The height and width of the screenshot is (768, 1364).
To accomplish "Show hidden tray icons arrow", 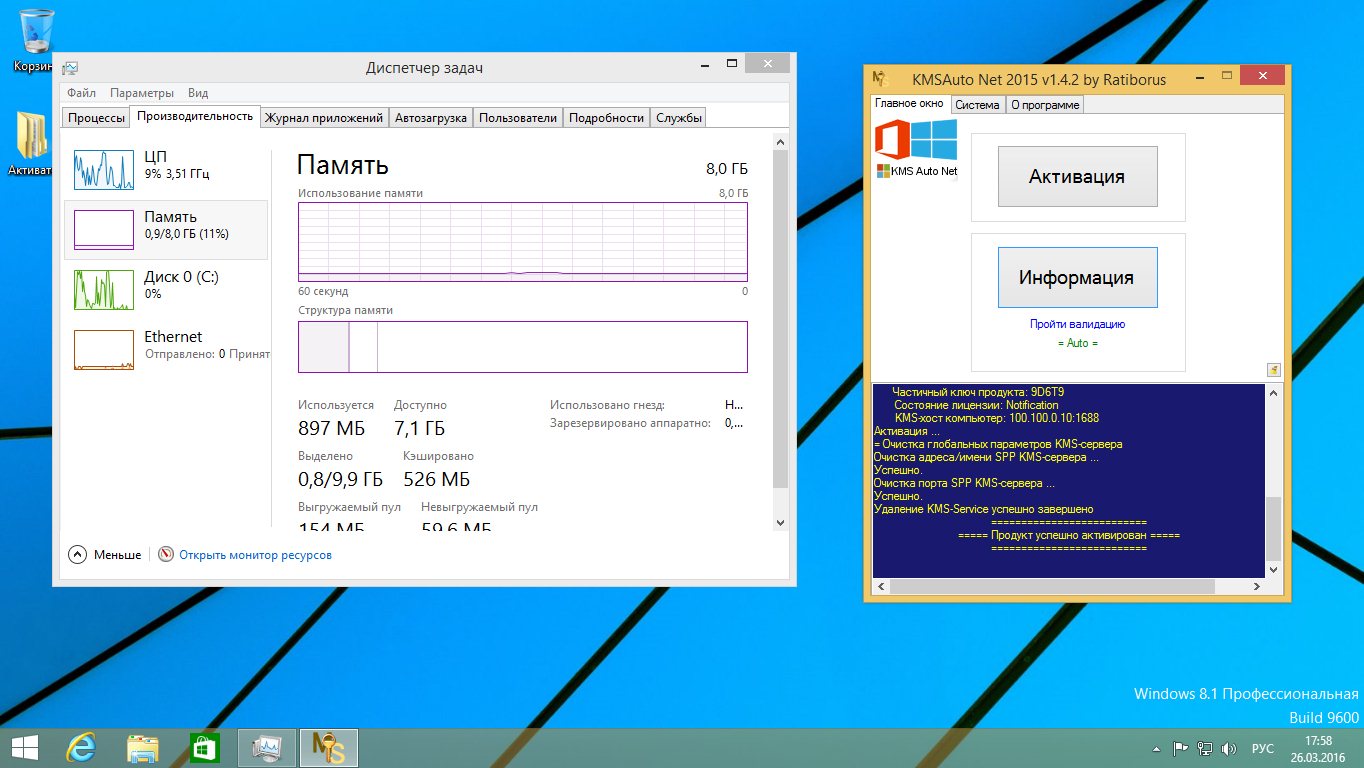I will pyautogui.click(x=1157, y=748).
